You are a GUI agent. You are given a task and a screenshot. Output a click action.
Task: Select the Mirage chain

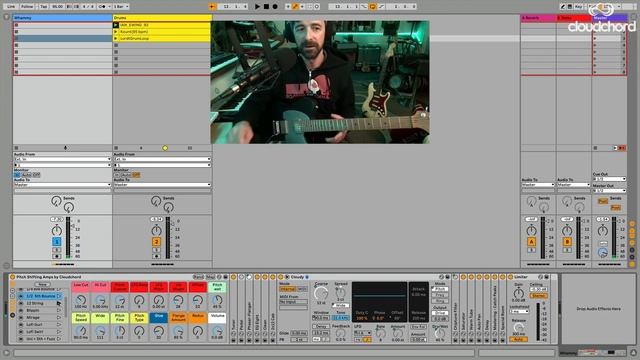[x=40, y=317]
